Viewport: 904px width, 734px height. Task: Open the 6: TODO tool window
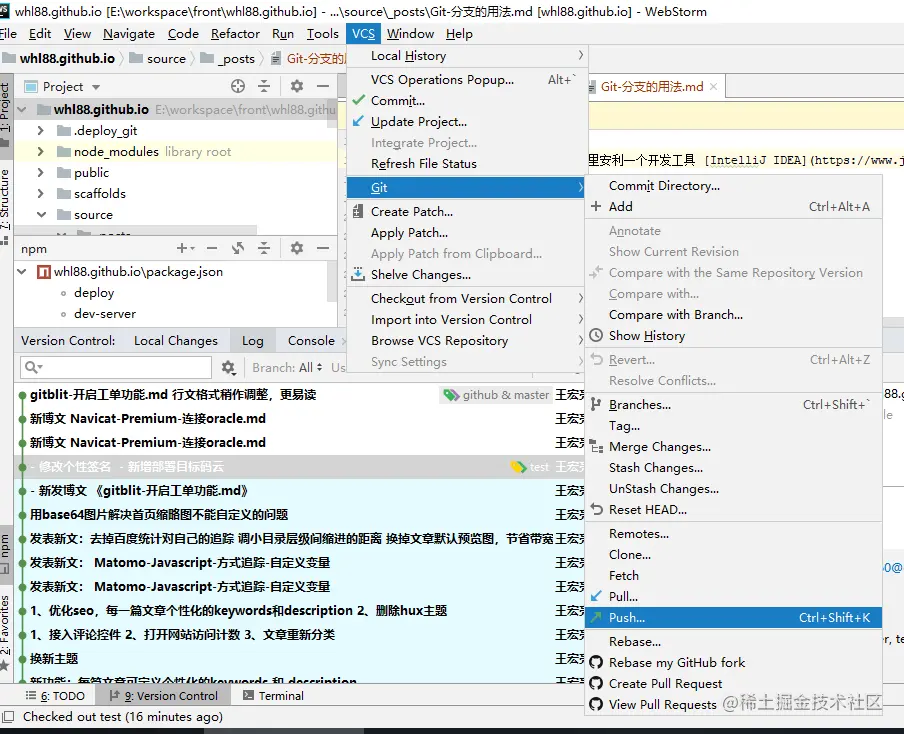pos(56,696)
